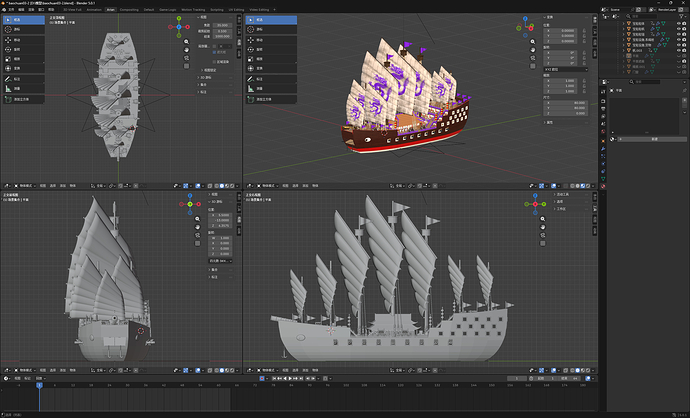The image size is (690, 418).
Task: Uncheck the checked box in top-left View sidebar panel
Action: pyautogui.click(x=214, y=52)
